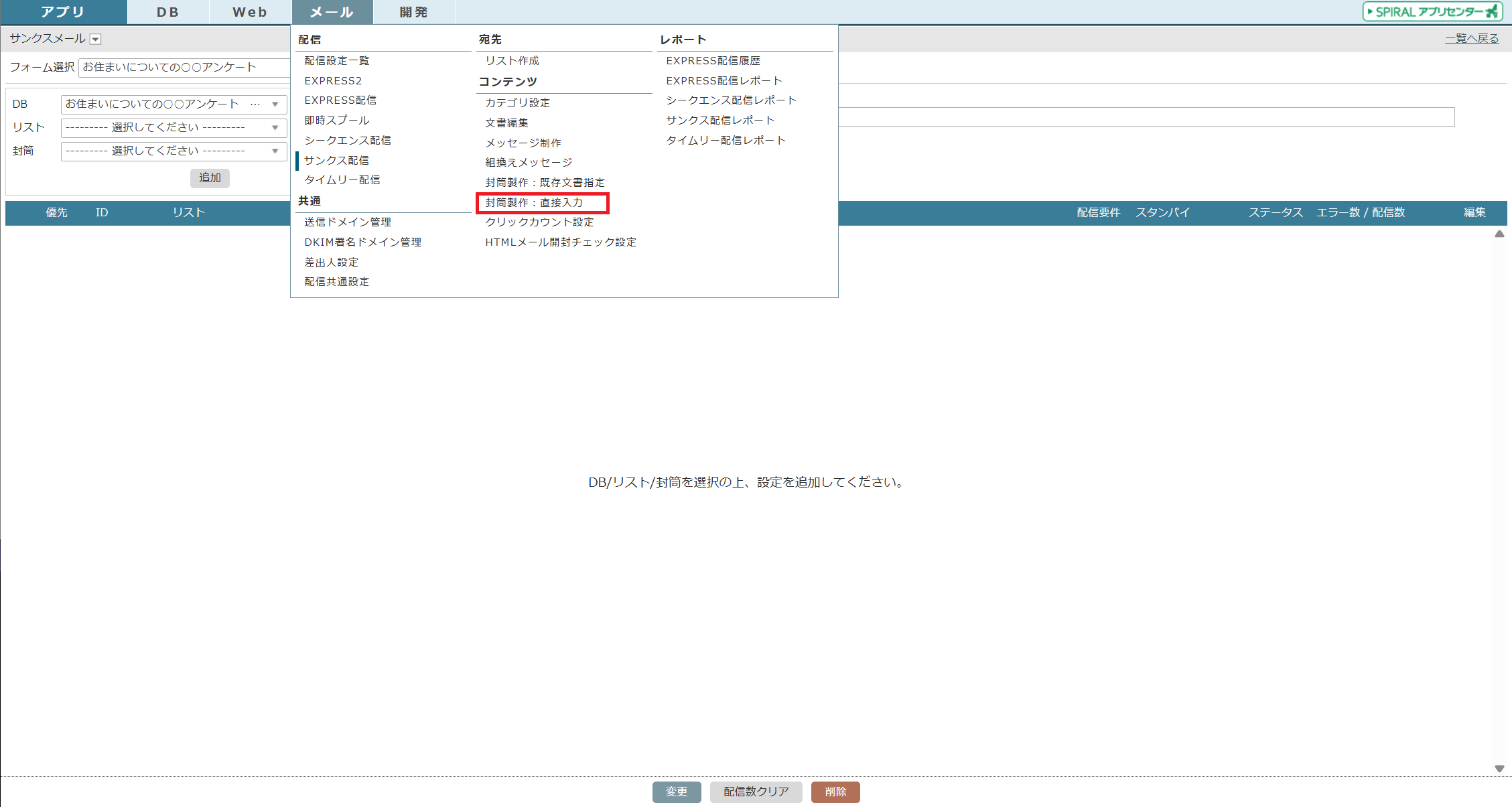Screen dimensions: 1512x807
Task: Open サンクス配信 from the mail menu
Action: coord(336,161)
